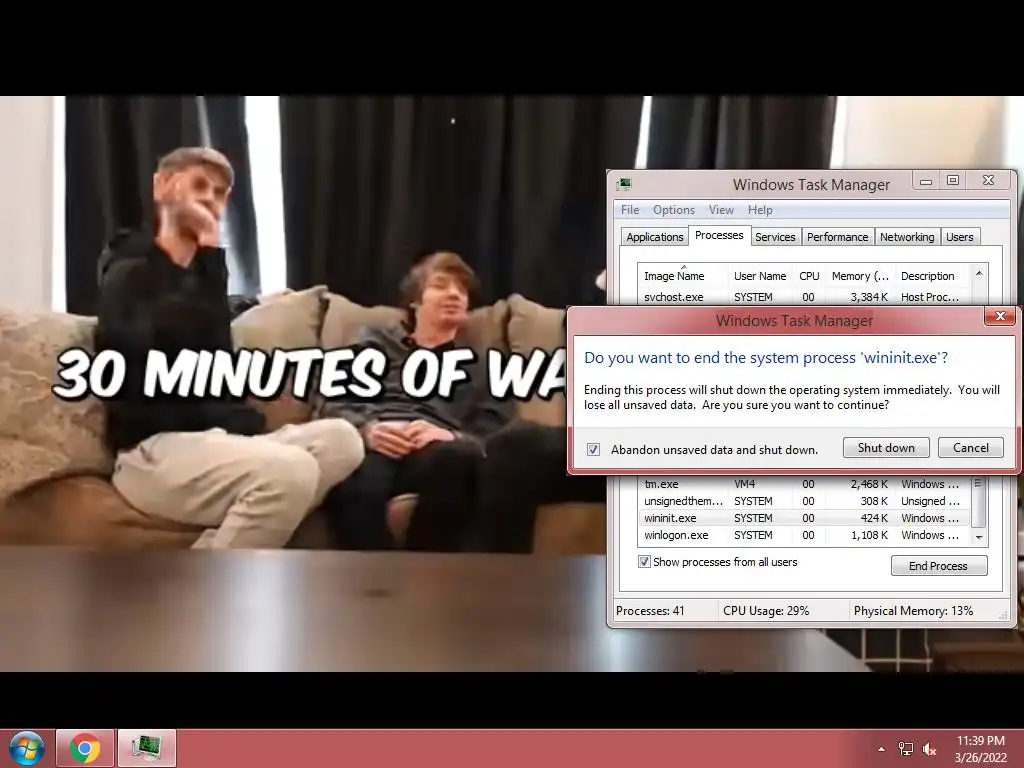Confirm with the Shut down button
Image resolution: width=1024 pixels, height=768 pixels.
click(886, 447)
